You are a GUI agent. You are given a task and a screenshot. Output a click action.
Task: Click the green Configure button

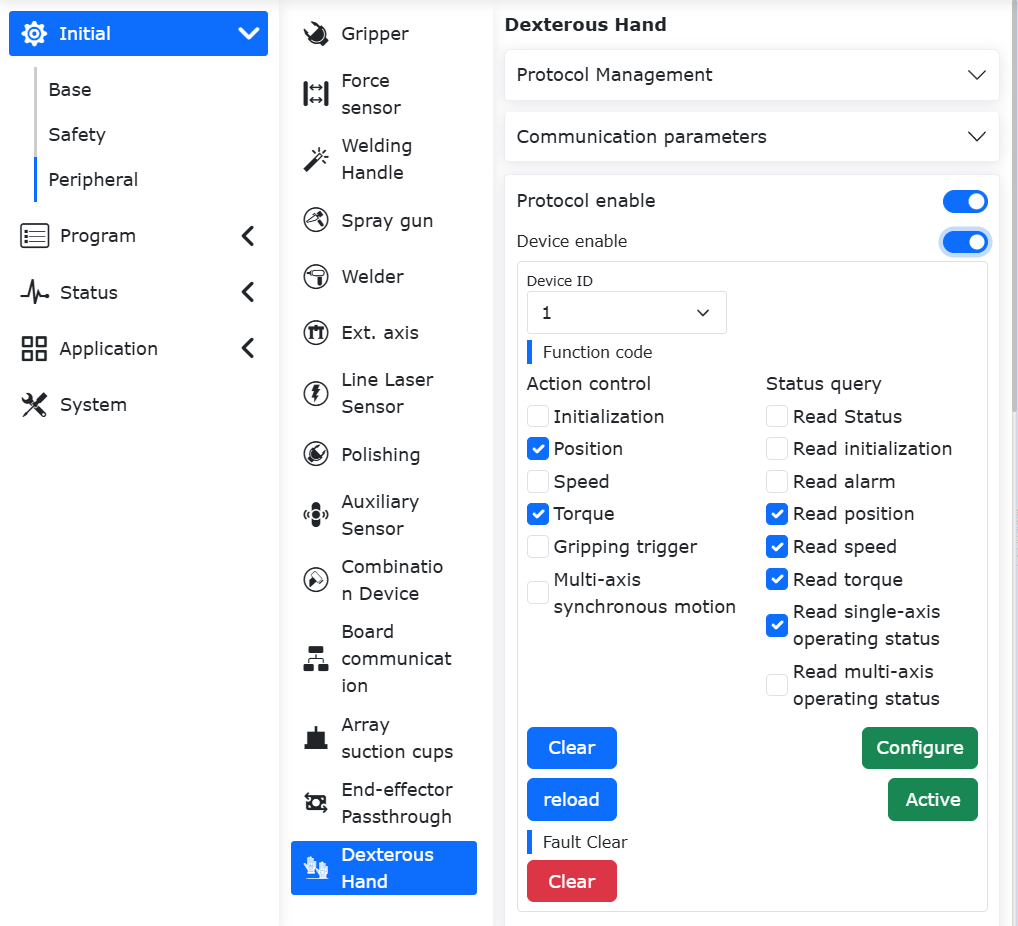tap(919, 748)
